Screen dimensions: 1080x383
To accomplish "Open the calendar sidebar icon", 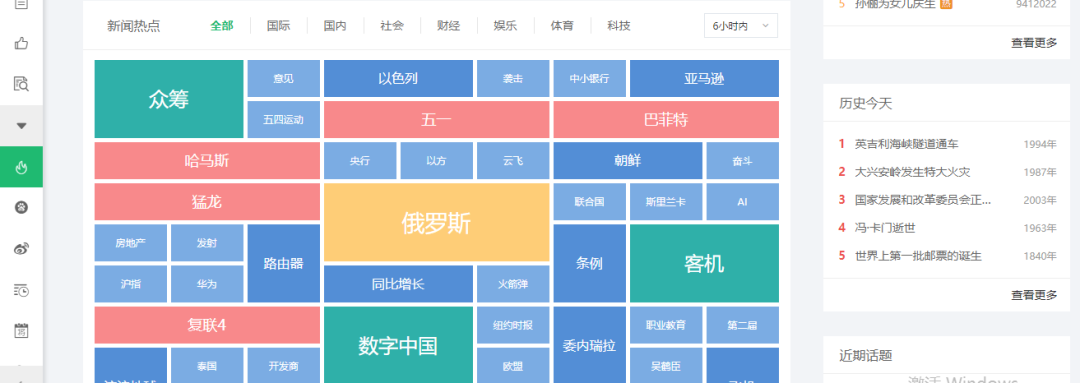I will (21, 331).
